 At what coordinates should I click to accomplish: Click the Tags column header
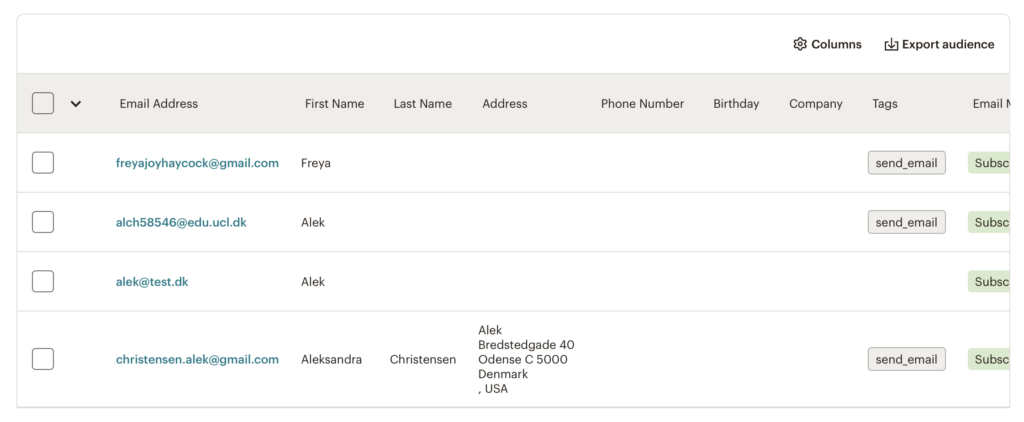click(x=884, y=103)
